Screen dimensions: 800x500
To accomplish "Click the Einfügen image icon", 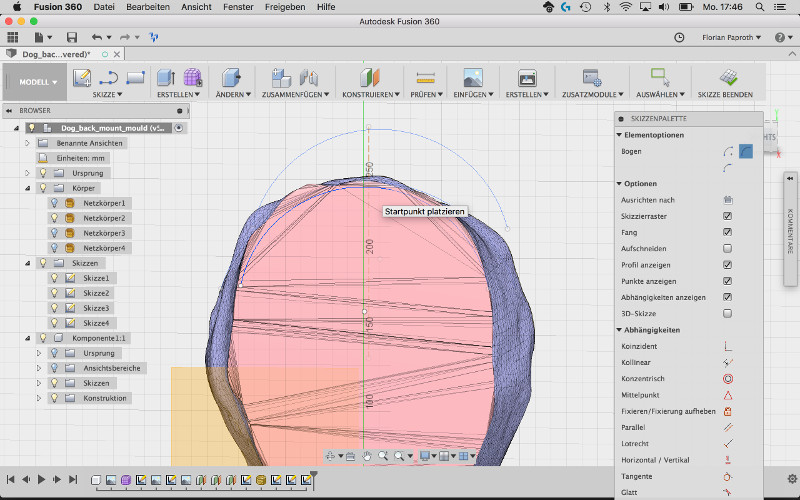I will point(473,77).
